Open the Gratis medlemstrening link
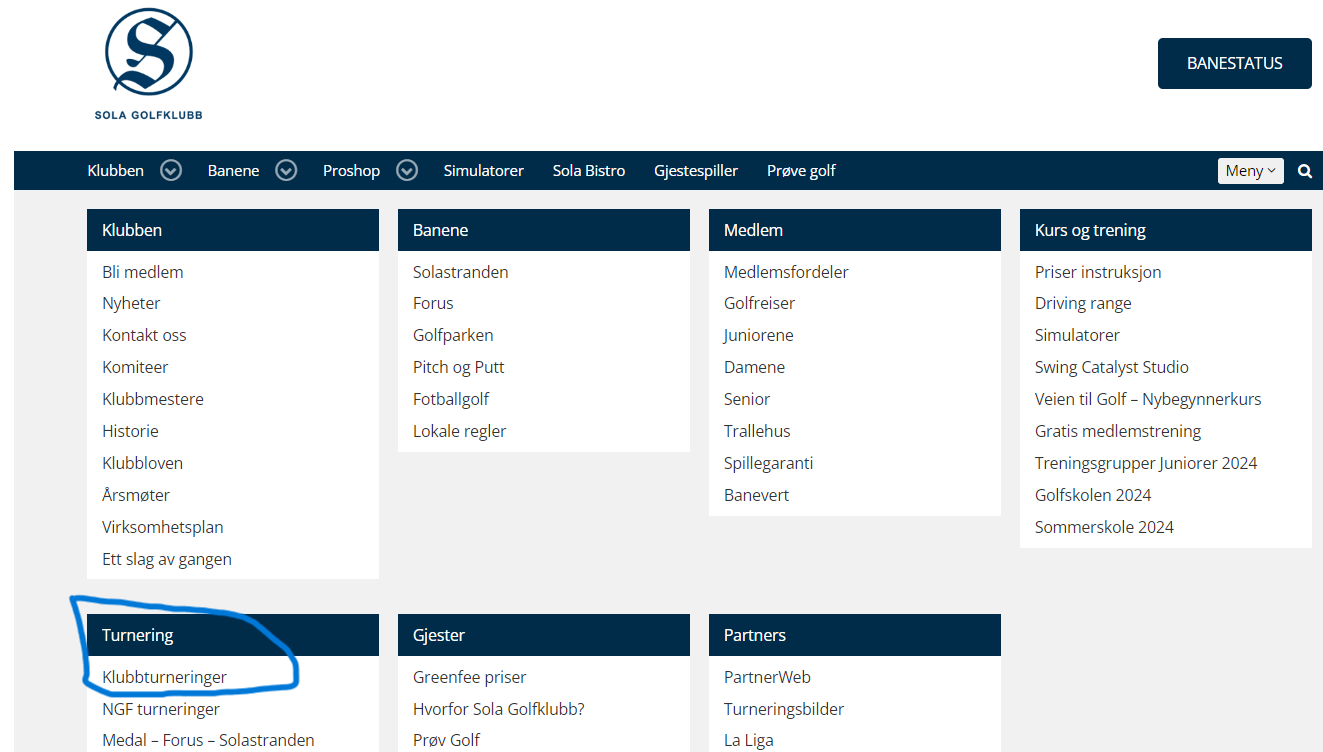The height and width of the screenshot is (752, 1323). [x=1118, y=431]
